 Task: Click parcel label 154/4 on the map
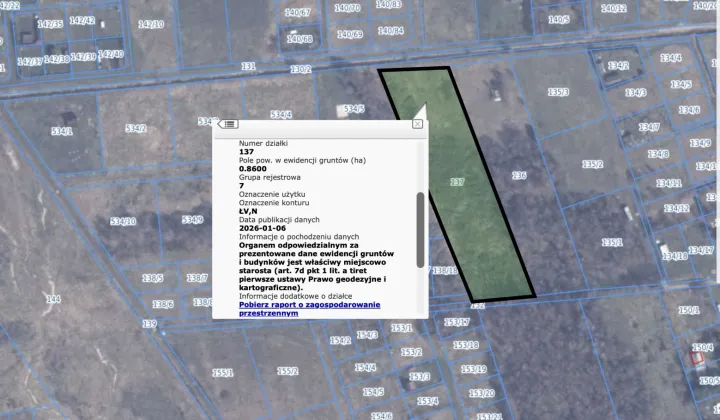(366, 367)
